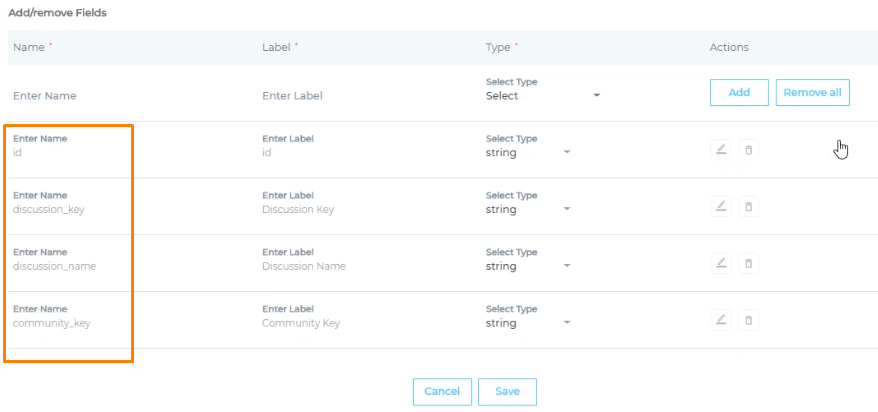Delete the community_key field row
The image size is (878, 412).
pos(748,320)
